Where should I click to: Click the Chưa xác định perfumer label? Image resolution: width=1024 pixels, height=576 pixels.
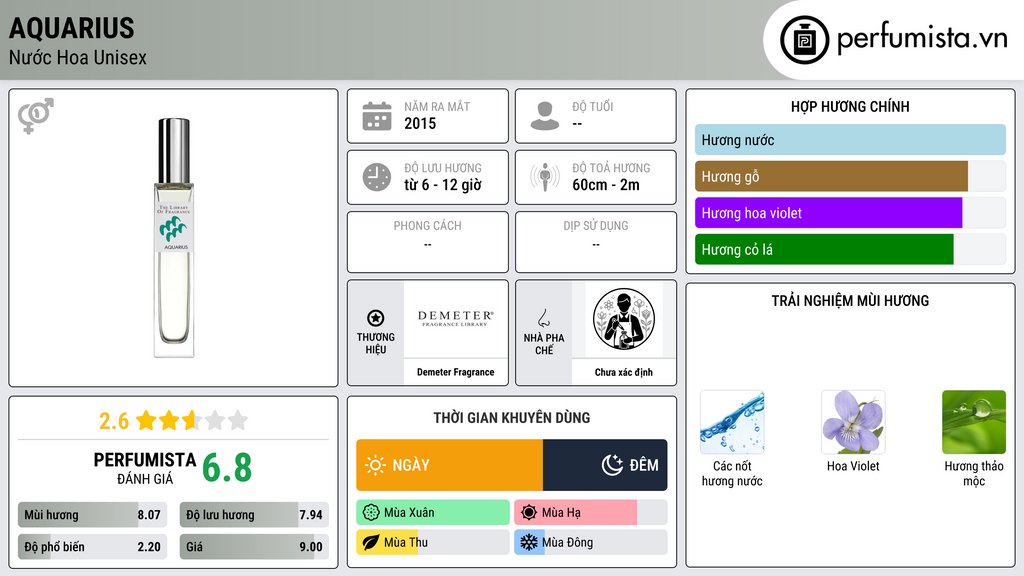pyautogui.click(x=624, y=372)
